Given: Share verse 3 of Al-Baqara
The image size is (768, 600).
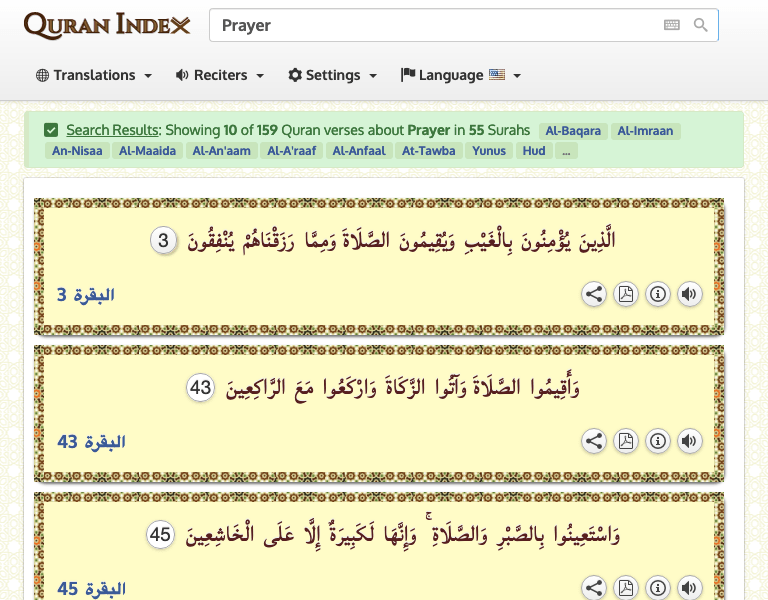Looking at the screenshot, I should 594,294.
